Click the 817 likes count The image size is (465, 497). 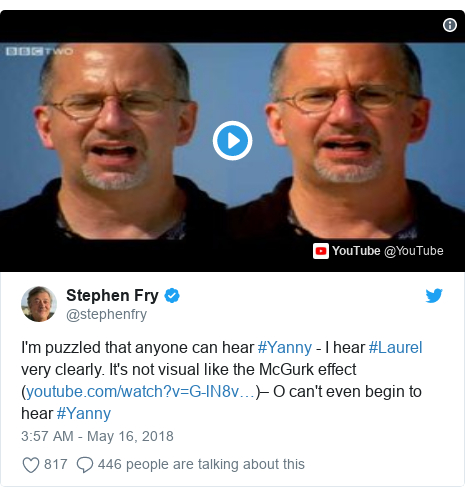coord(55,464)
